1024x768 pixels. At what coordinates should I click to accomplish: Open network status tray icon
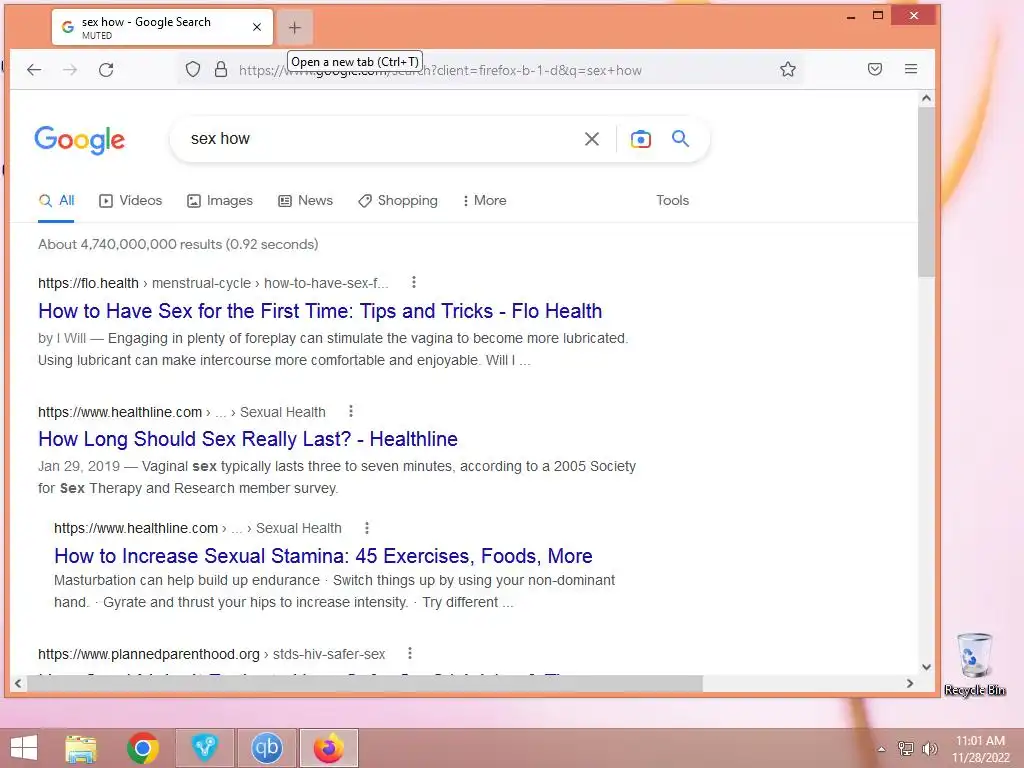pos(905,749)
